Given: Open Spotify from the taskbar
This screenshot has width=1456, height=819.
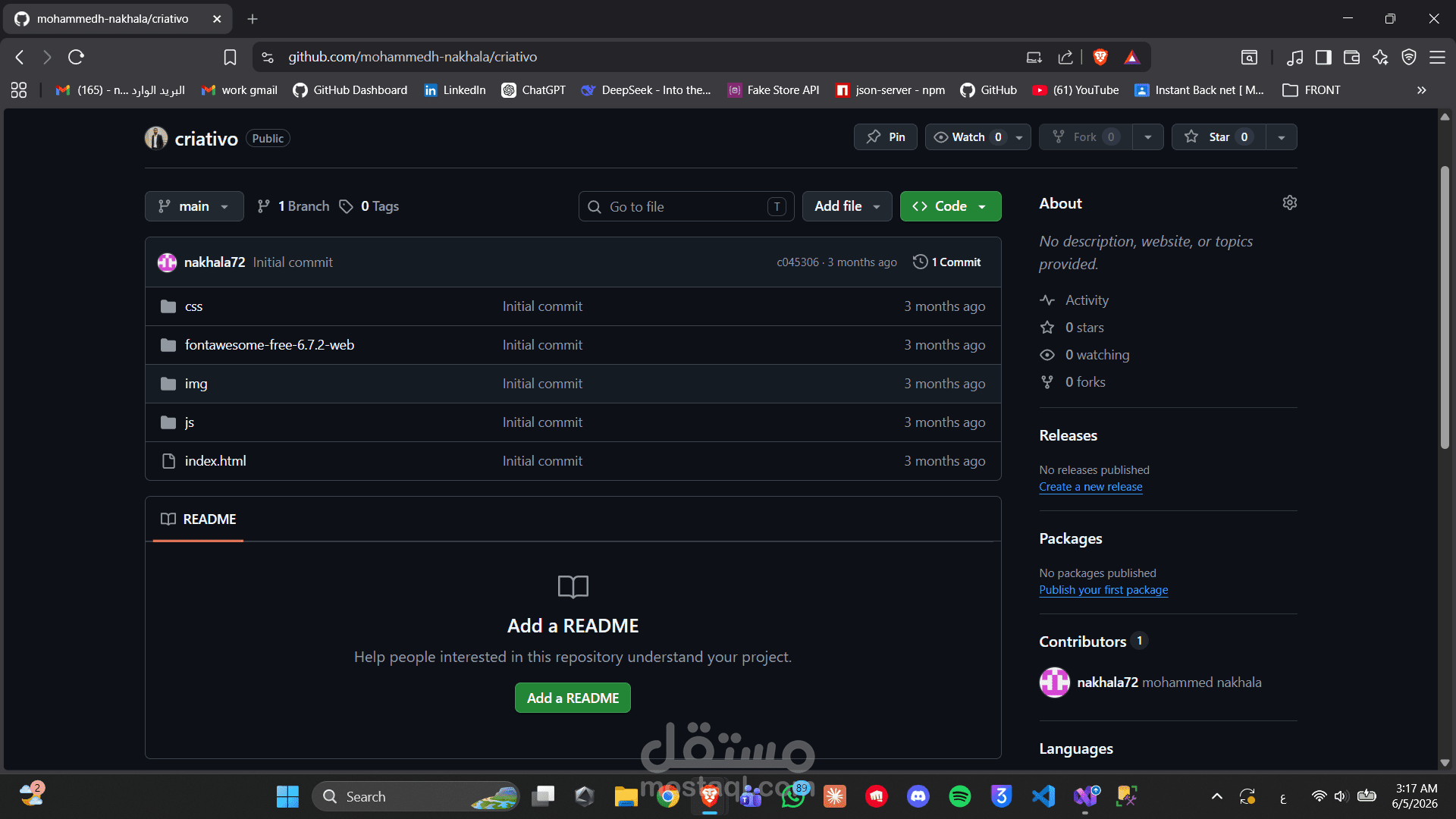Looking at the screenshot, I should (x=959, y=796).
